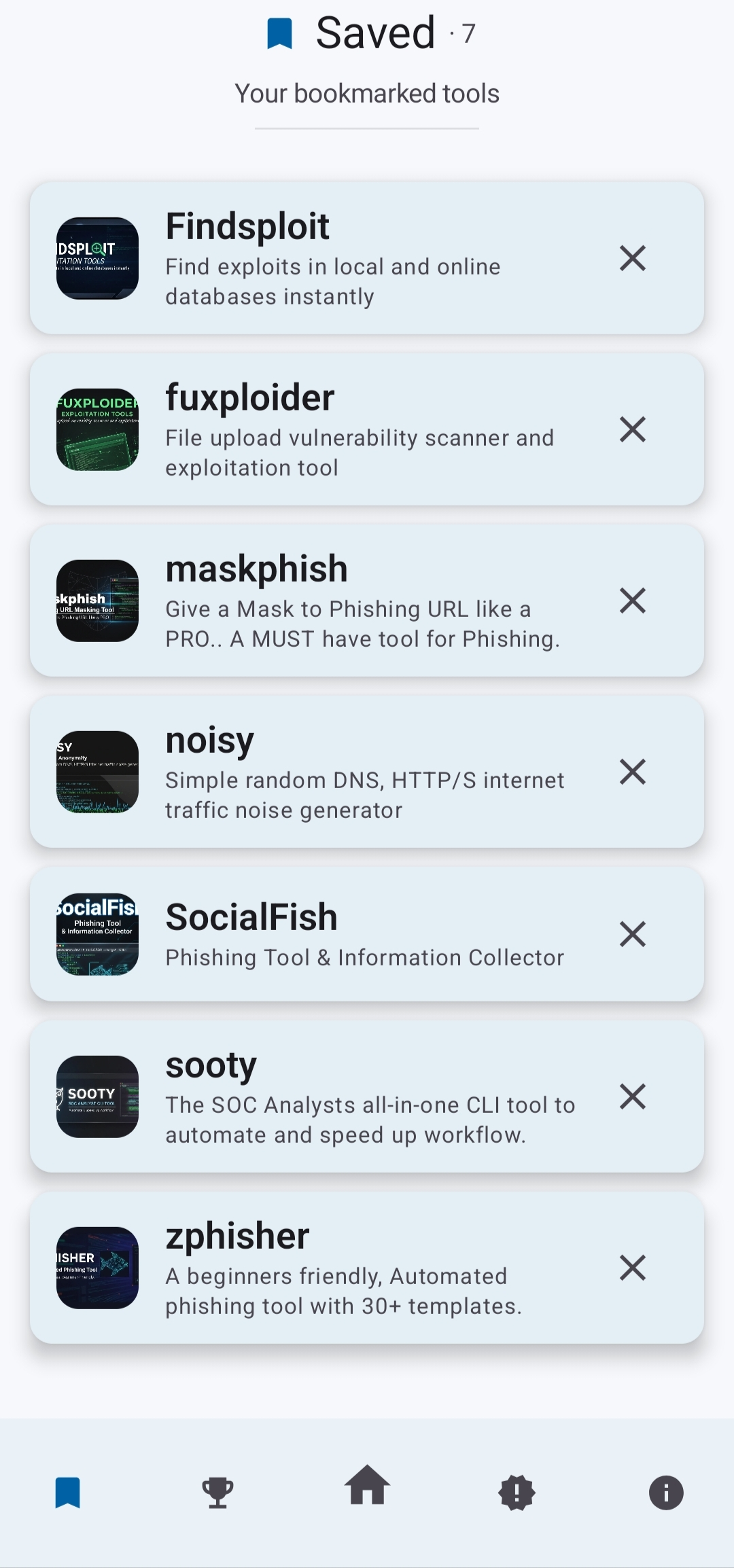Viewport: 734px width, 1568px height.
Task: Open the Saved bookmarks tab
Action: point(68,1493)
